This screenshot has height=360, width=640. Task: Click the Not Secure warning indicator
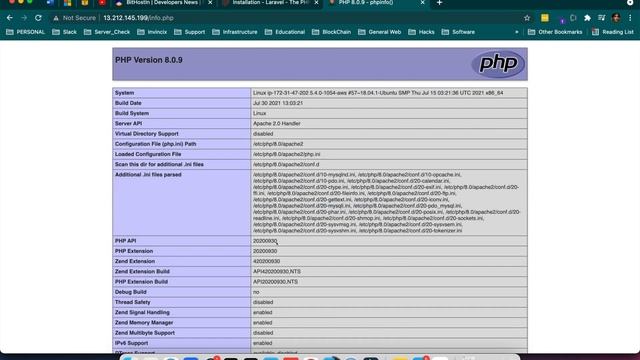pos(75,18)
